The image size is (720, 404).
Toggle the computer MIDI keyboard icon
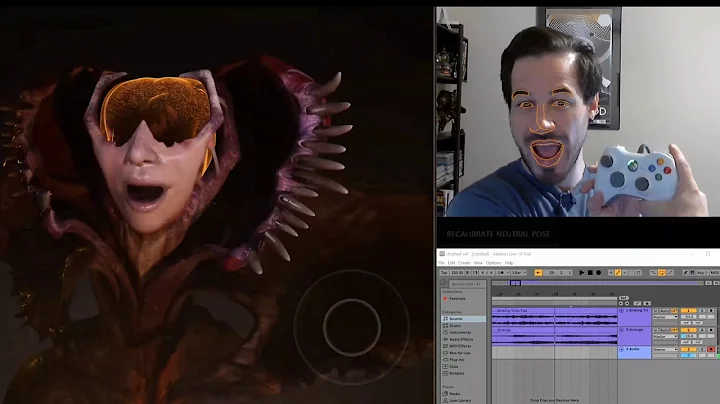pyautogui.click(x=692, y=273)
